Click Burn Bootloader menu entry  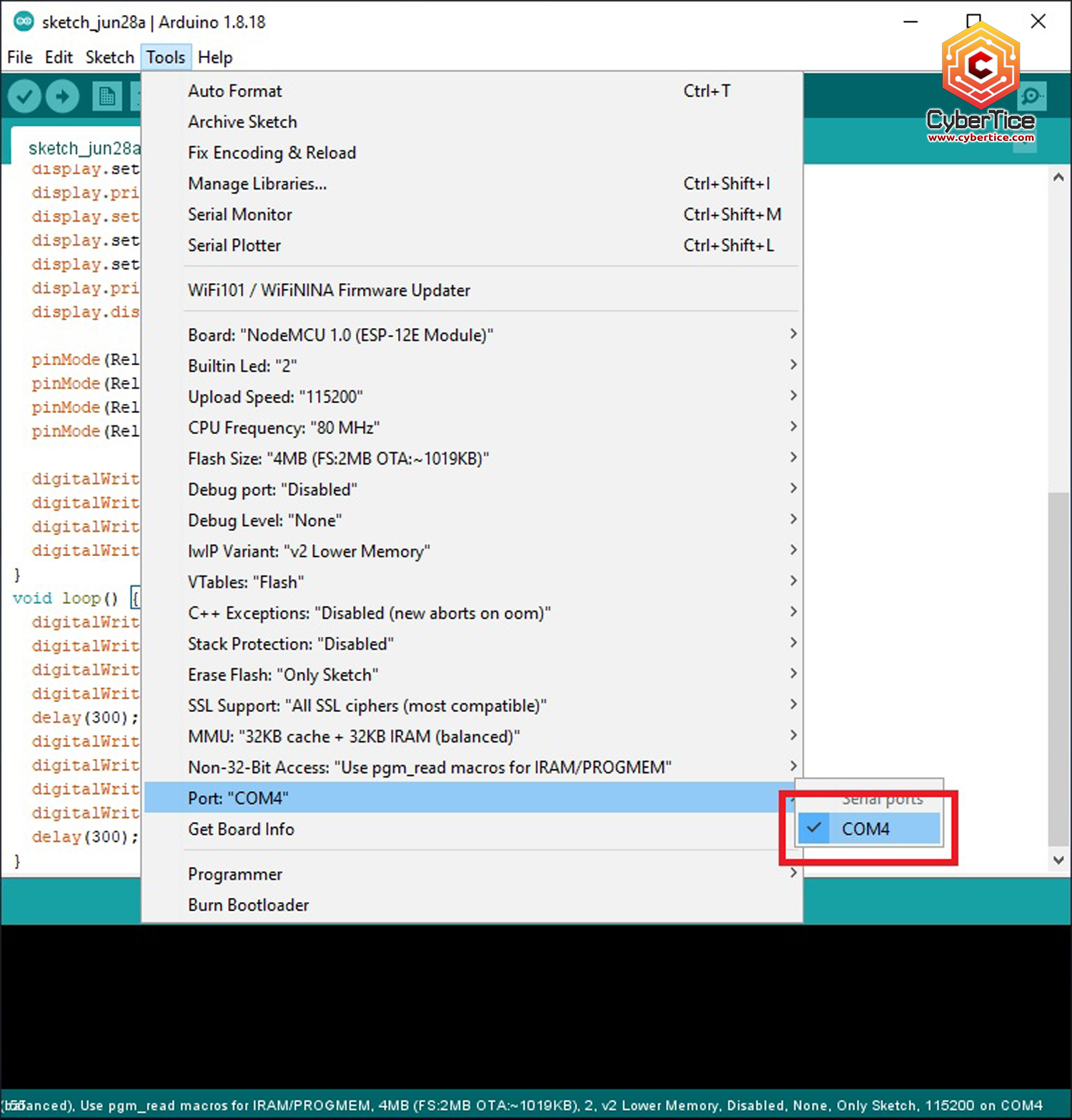(249, 905)
